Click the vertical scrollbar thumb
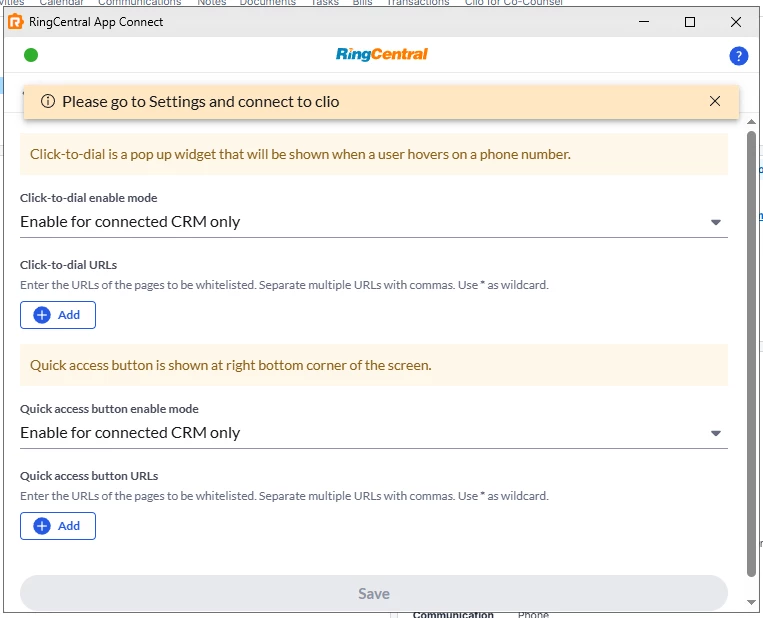 tap(751, 354)
